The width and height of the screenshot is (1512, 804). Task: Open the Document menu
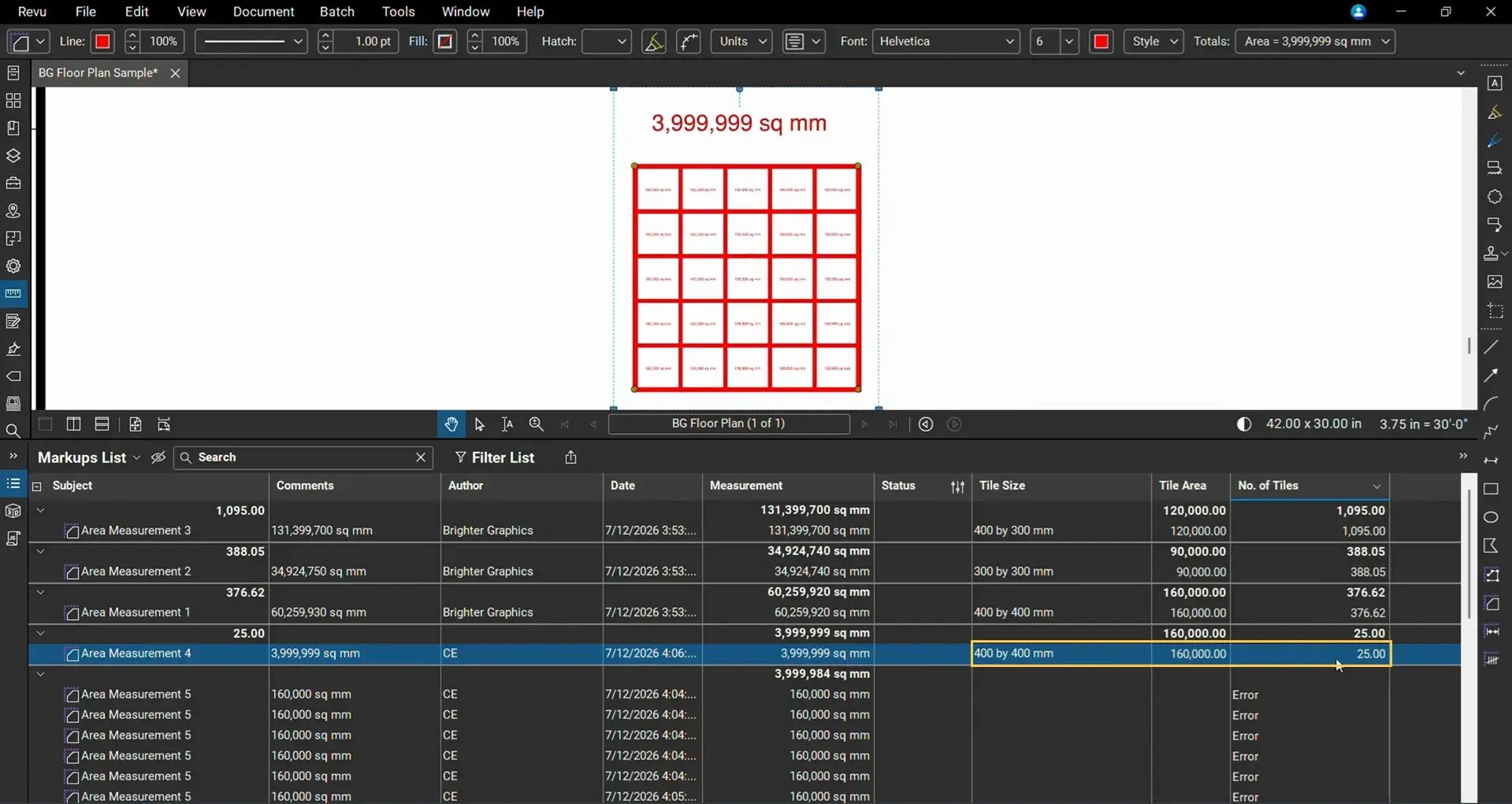coord(263,12)
